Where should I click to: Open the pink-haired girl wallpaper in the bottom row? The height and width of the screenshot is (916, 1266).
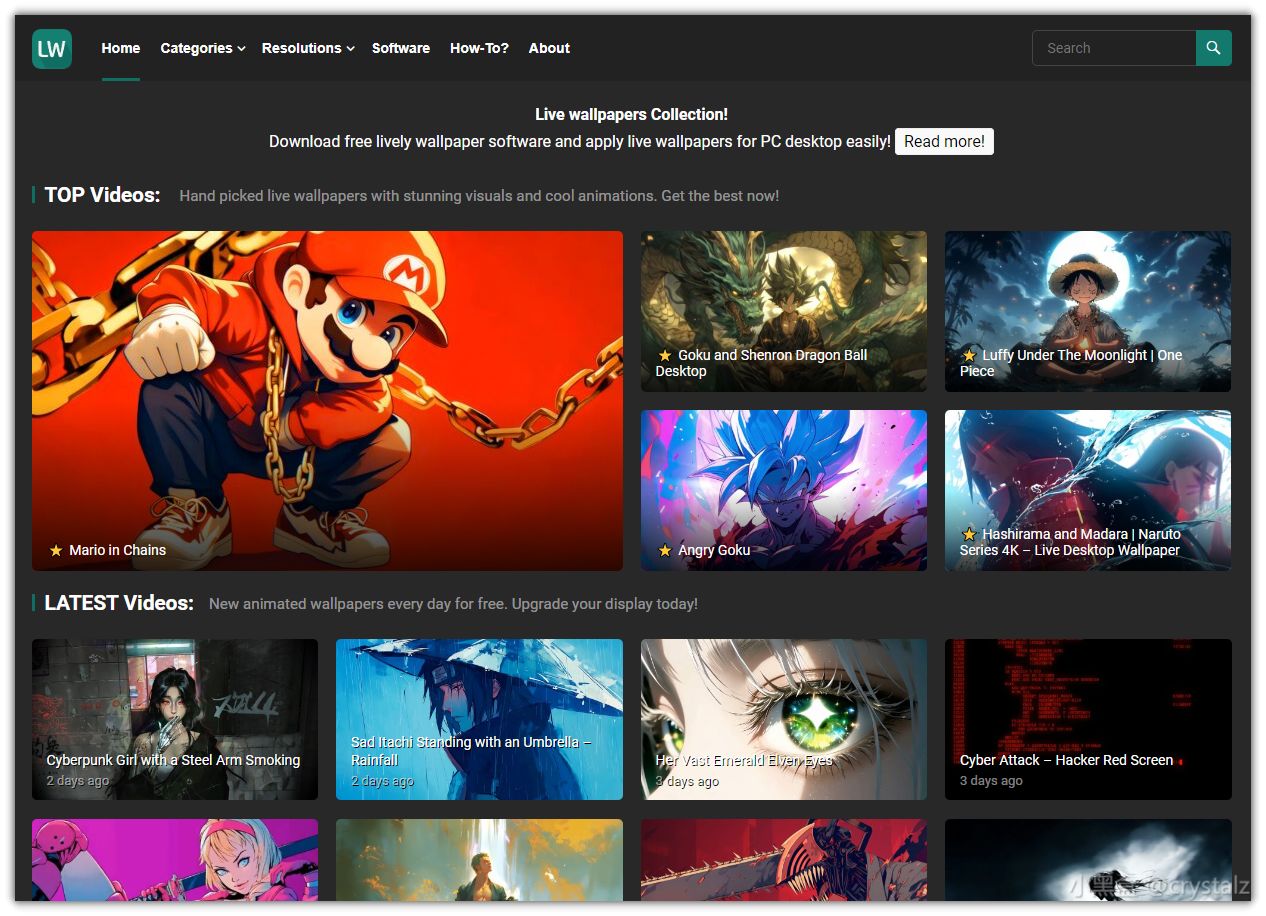point(175,860)
